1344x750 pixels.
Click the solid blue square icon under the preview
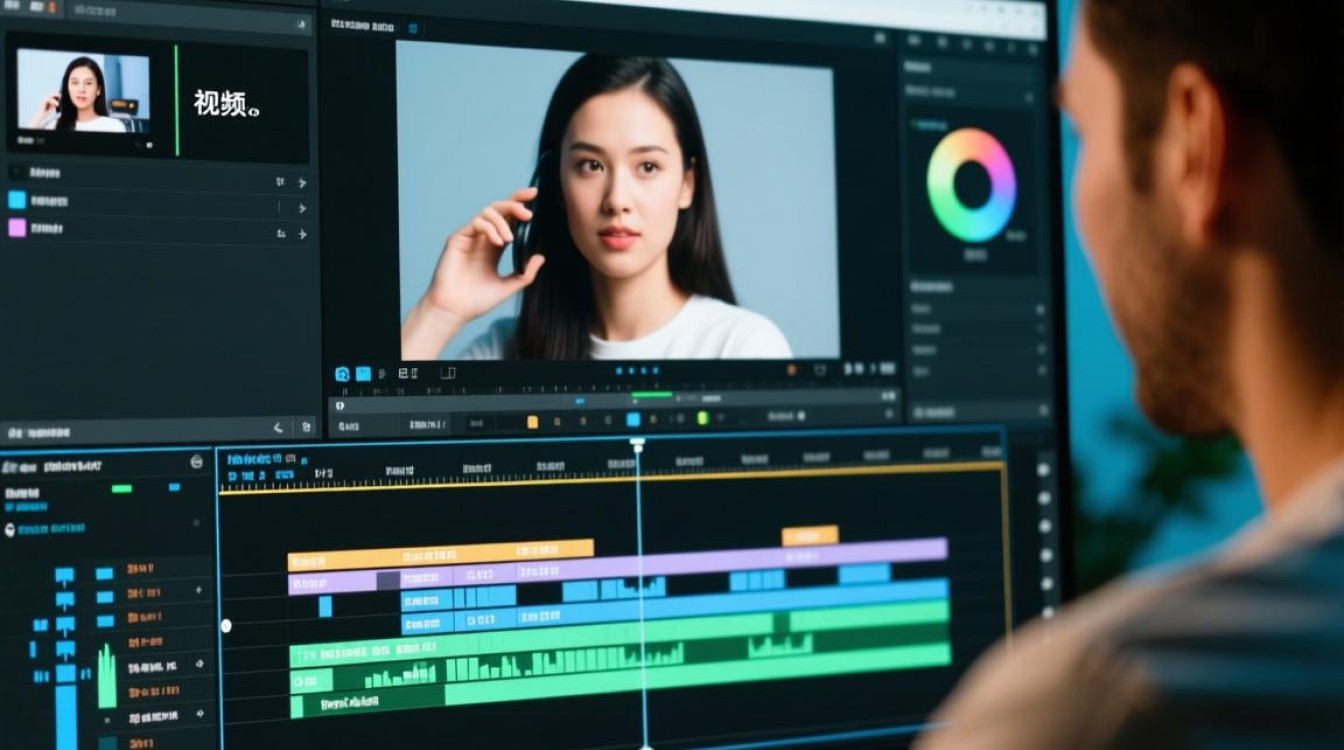tap(363, 374)
